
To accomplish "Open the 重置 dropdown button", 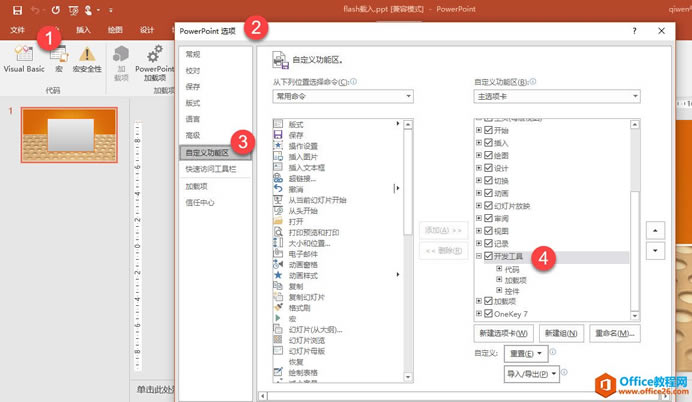I will pyautogui.click(x=526, y=353).
